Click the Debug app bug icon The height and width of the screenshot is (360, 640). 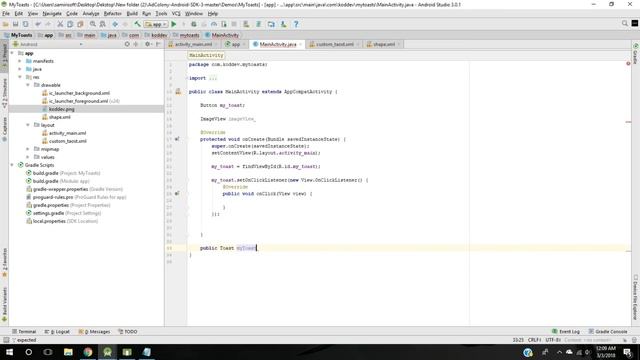[x=194, y=24]
